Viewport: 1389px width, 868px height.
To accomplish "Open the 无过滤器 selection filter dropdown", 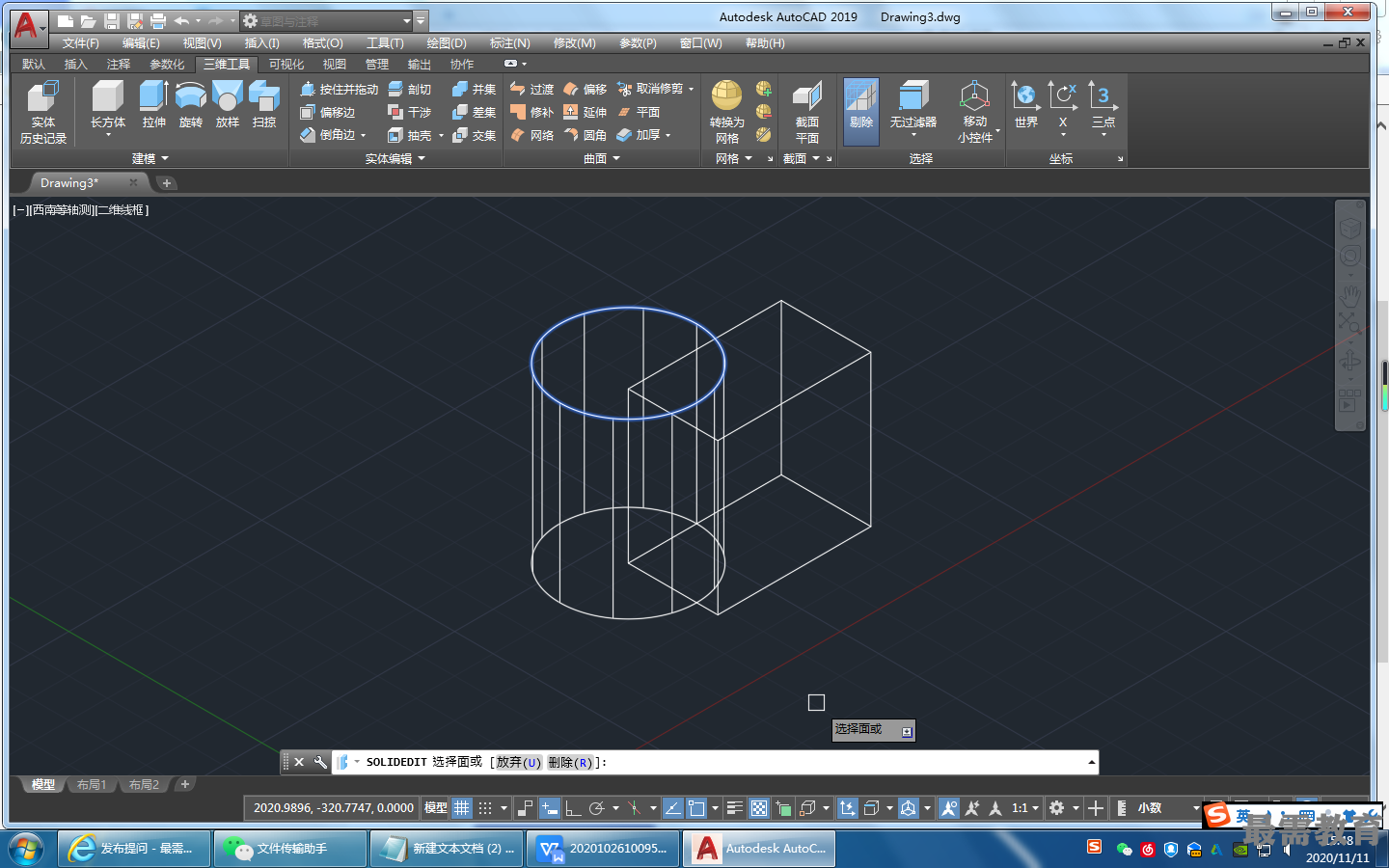I will pyautogui.click(x=913, y=136).
